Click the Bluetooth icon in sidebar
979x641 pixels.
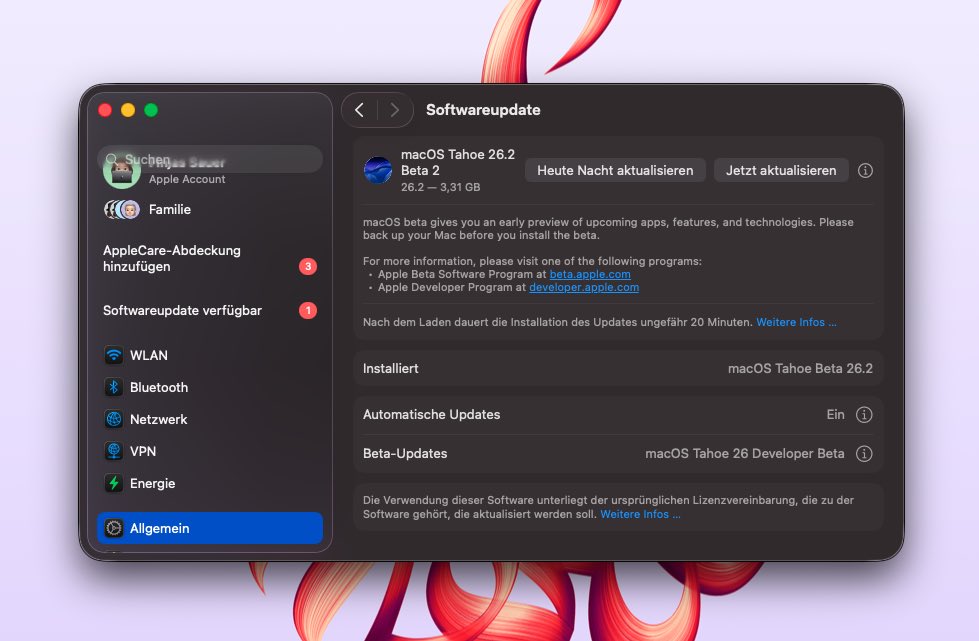click(x=114, y=387)
